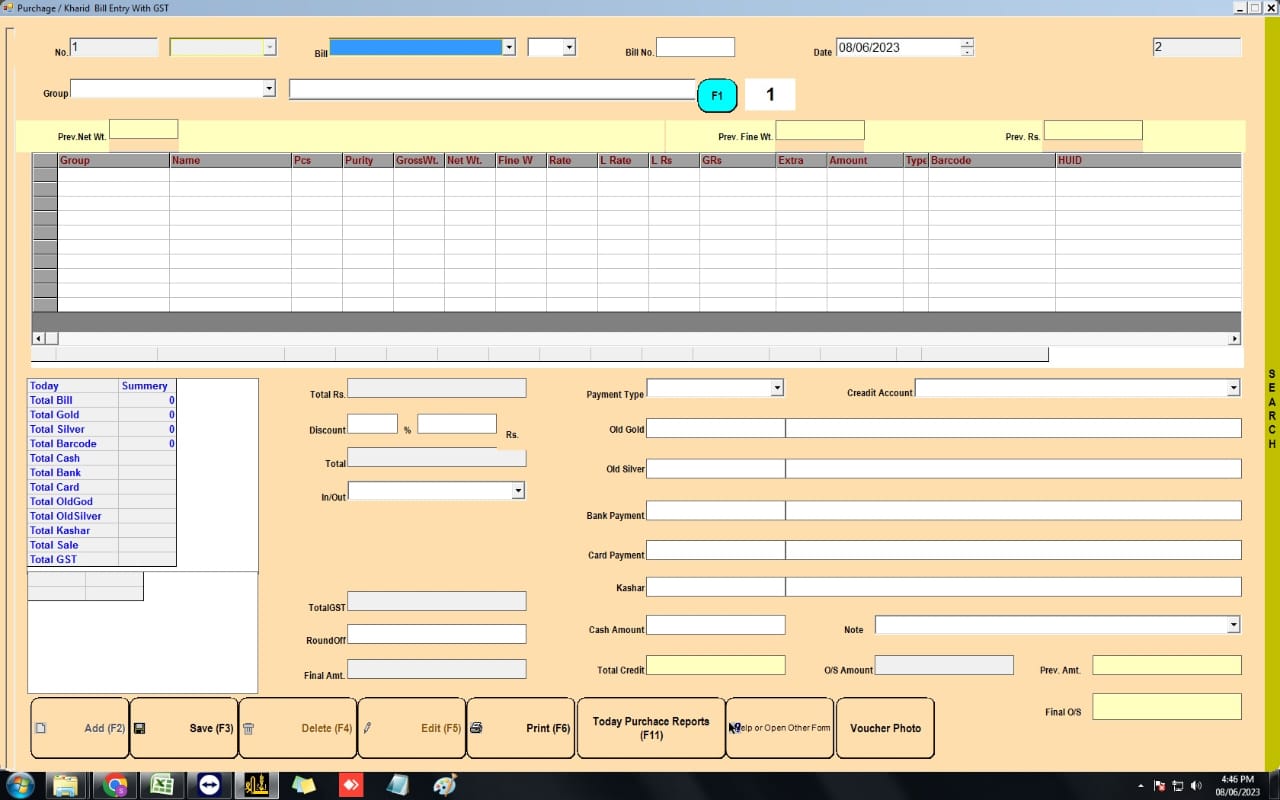Viewport: 1280px width, 800px height.
Task: Click the new-document icon on Add (F2)
Action: [42, 728]
